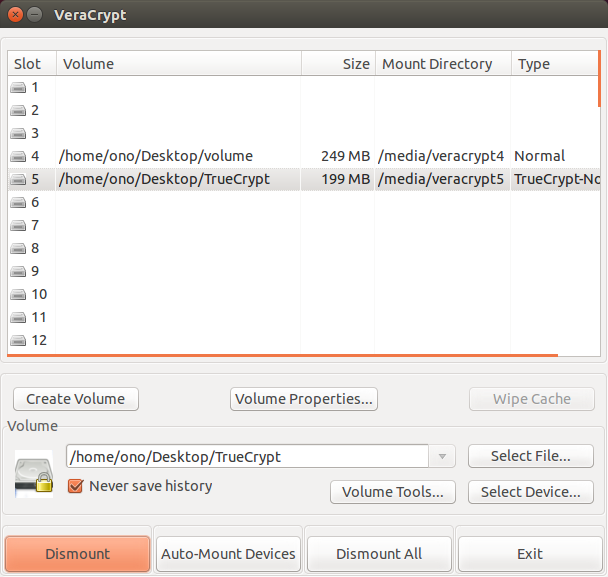Choose the drive icon for slot 12

[18, 340]
